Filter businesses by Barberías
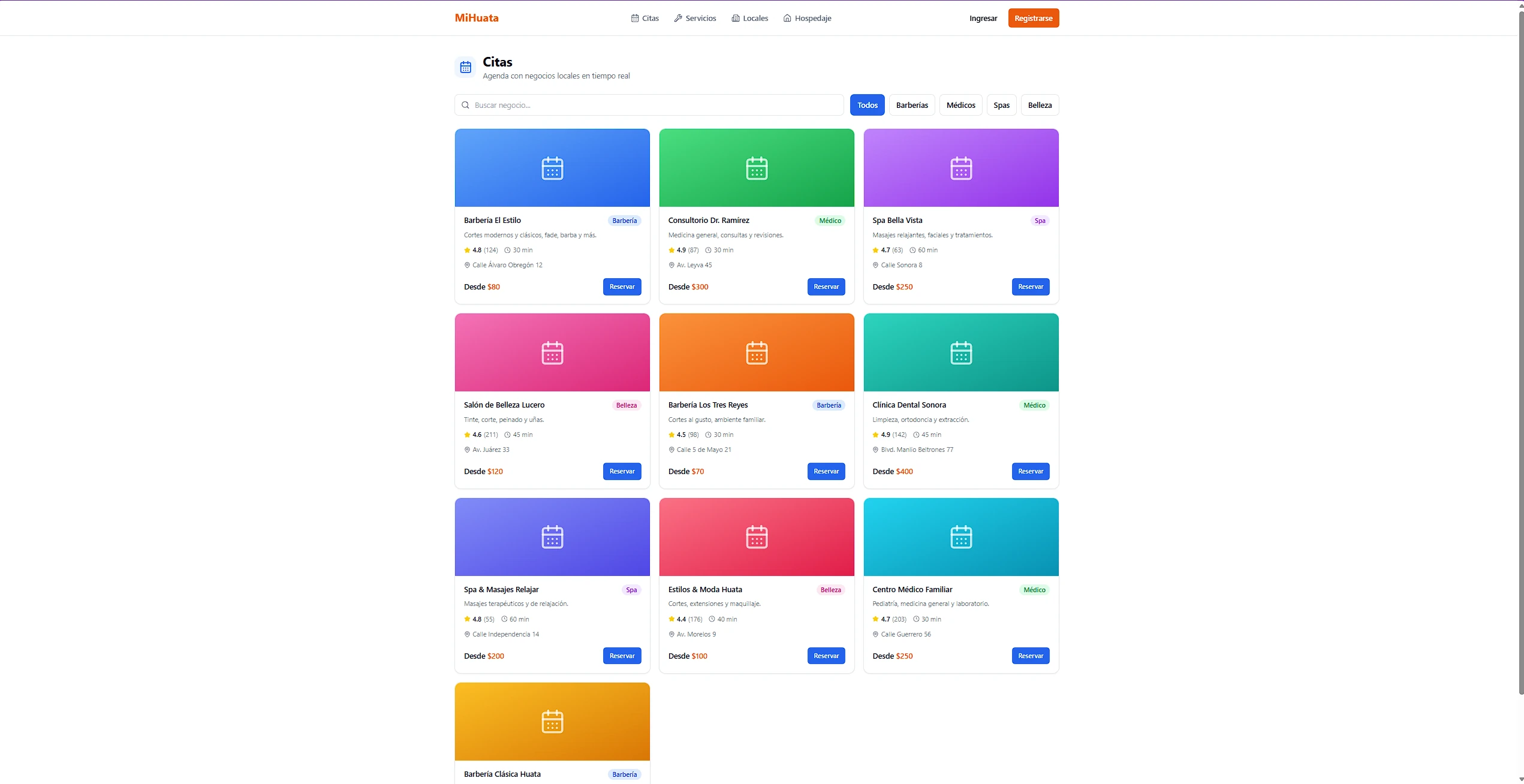Viewport: 1524px width, 784px height. coord(911,105)
